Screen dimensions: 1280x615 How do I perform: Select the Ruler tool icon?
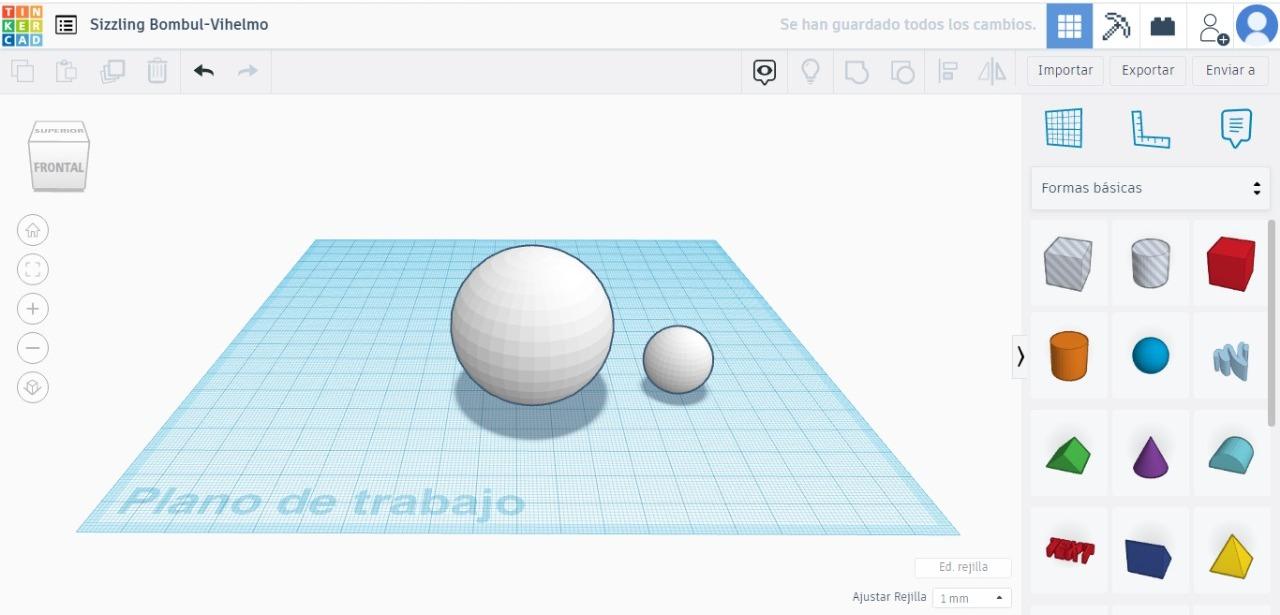pos(1150,129)
